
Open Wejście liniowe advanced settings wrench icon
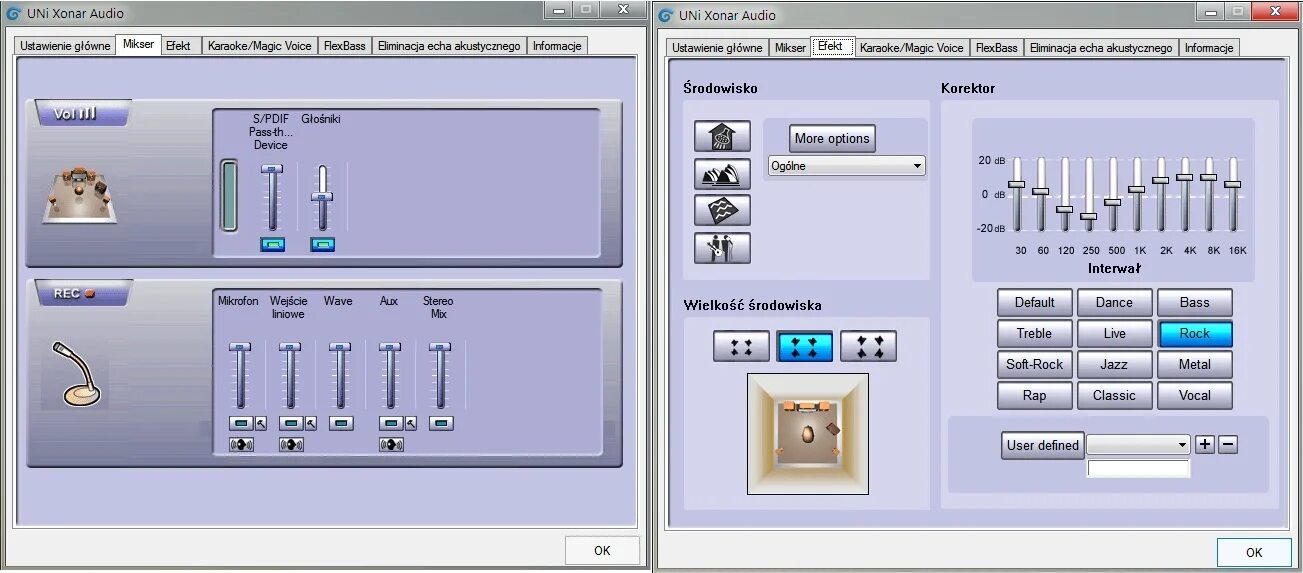[x=311, y=423]
